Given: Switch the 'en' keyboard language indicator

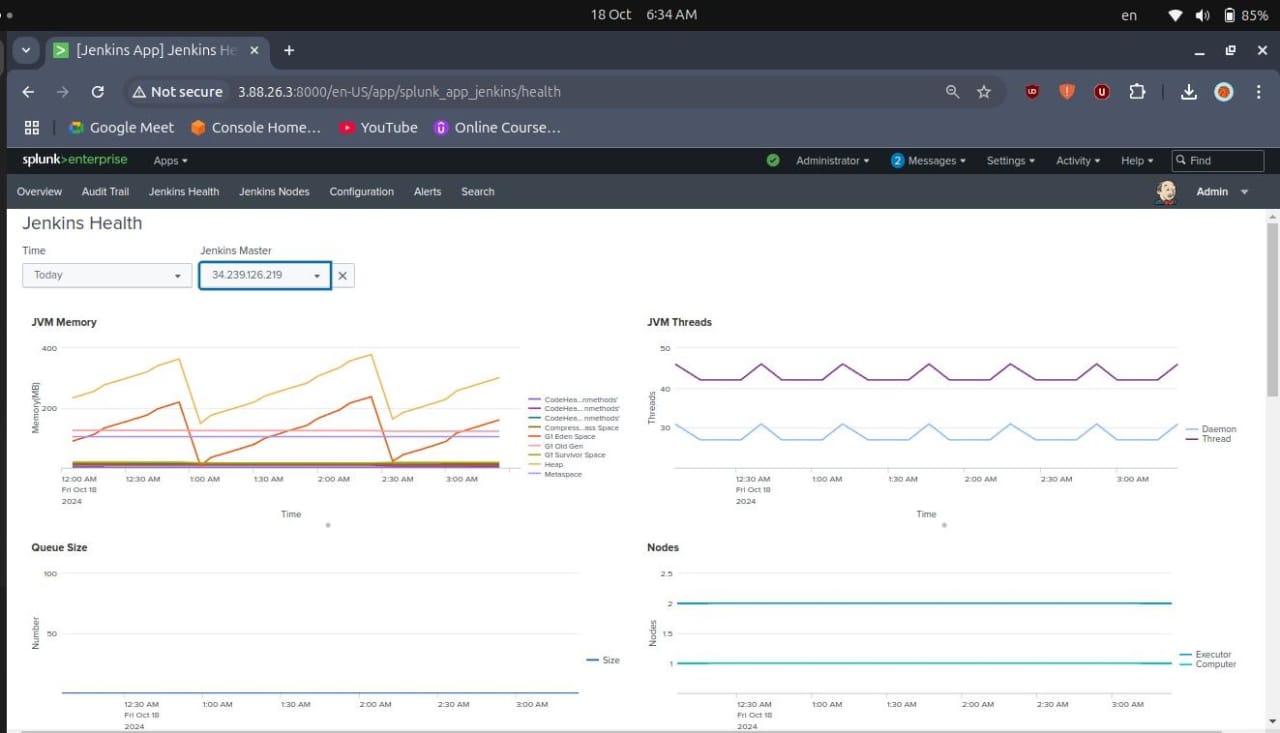Looking at the screenshot, I should pos(1129,15).
